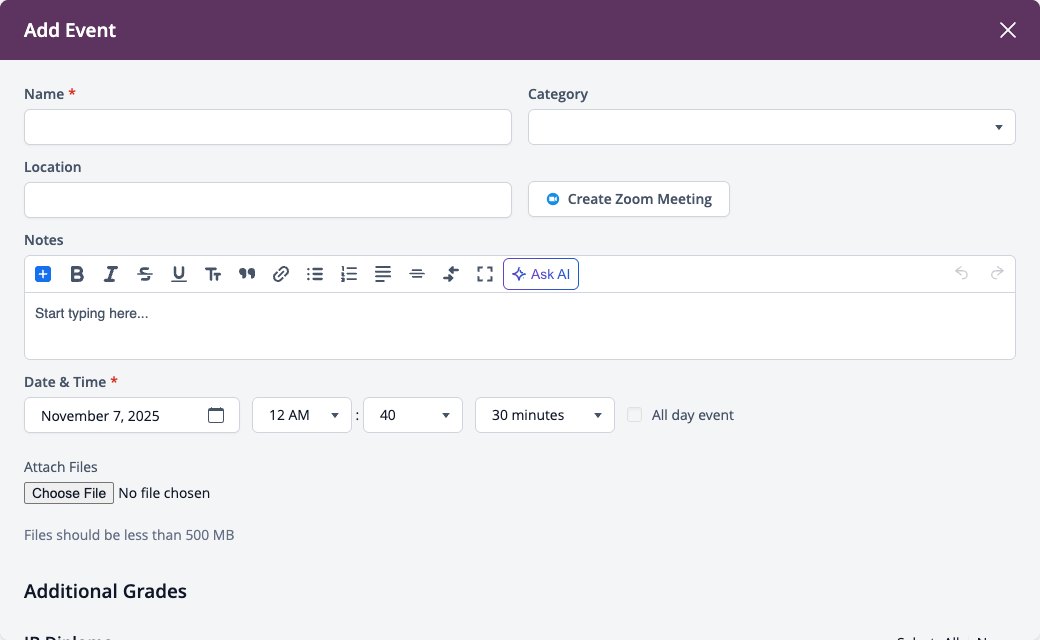The height and width of the screenshot is (640, 1040).
Task: Click the November 7, 2025 date field
Action: point(132,415)
